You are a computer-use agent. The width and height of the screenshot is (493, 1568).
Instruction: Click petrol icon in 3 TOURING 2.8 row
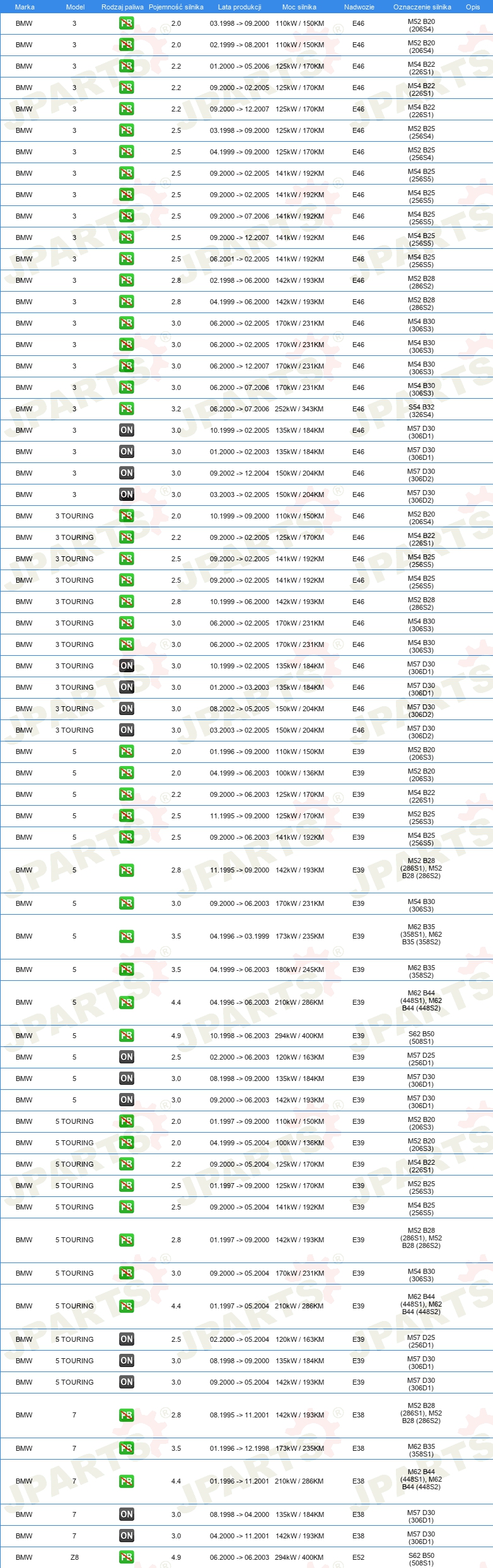pyautogui.click(x=127, y=602)
